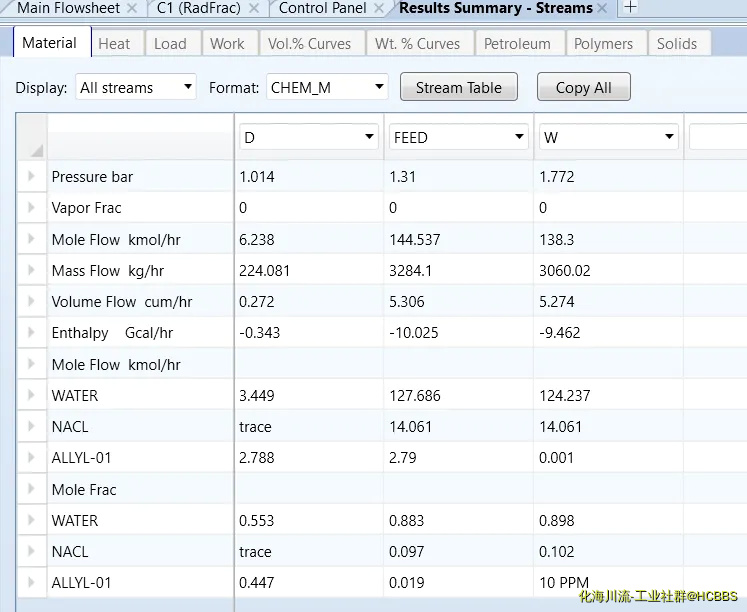The height and width of the screenshot is (612, 747).
Task: Click FEED mole flow value 144.537
Action: click(414, 239)
